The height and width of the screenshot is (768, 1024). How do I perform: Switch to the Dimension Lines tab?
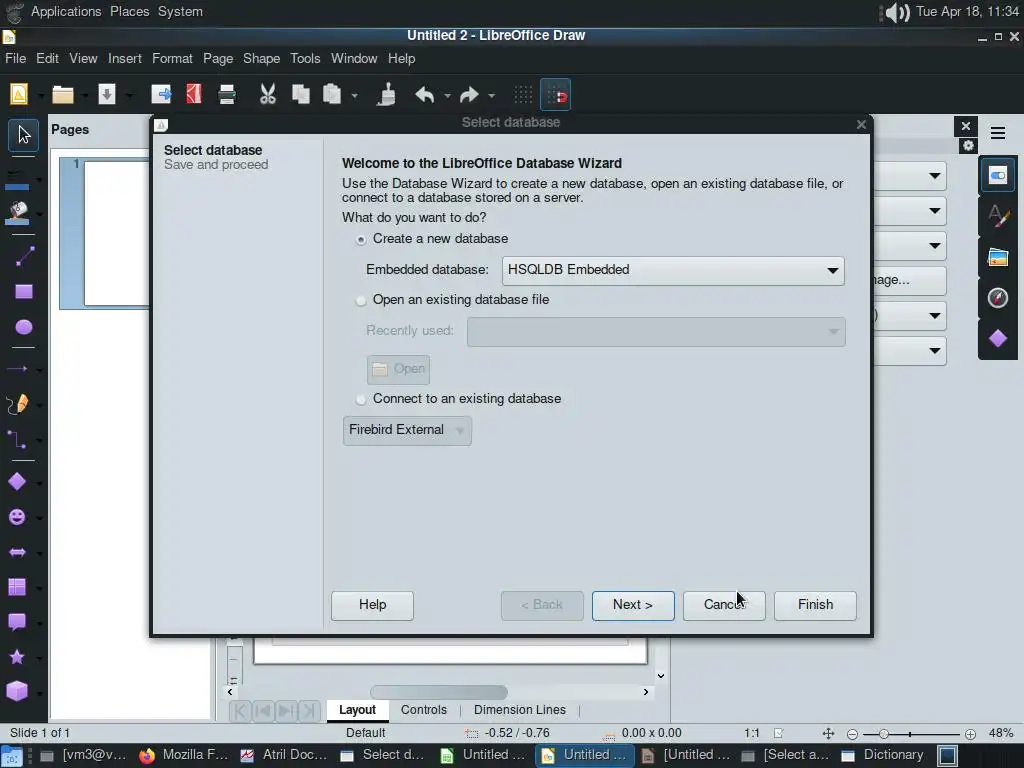point(520,710)
